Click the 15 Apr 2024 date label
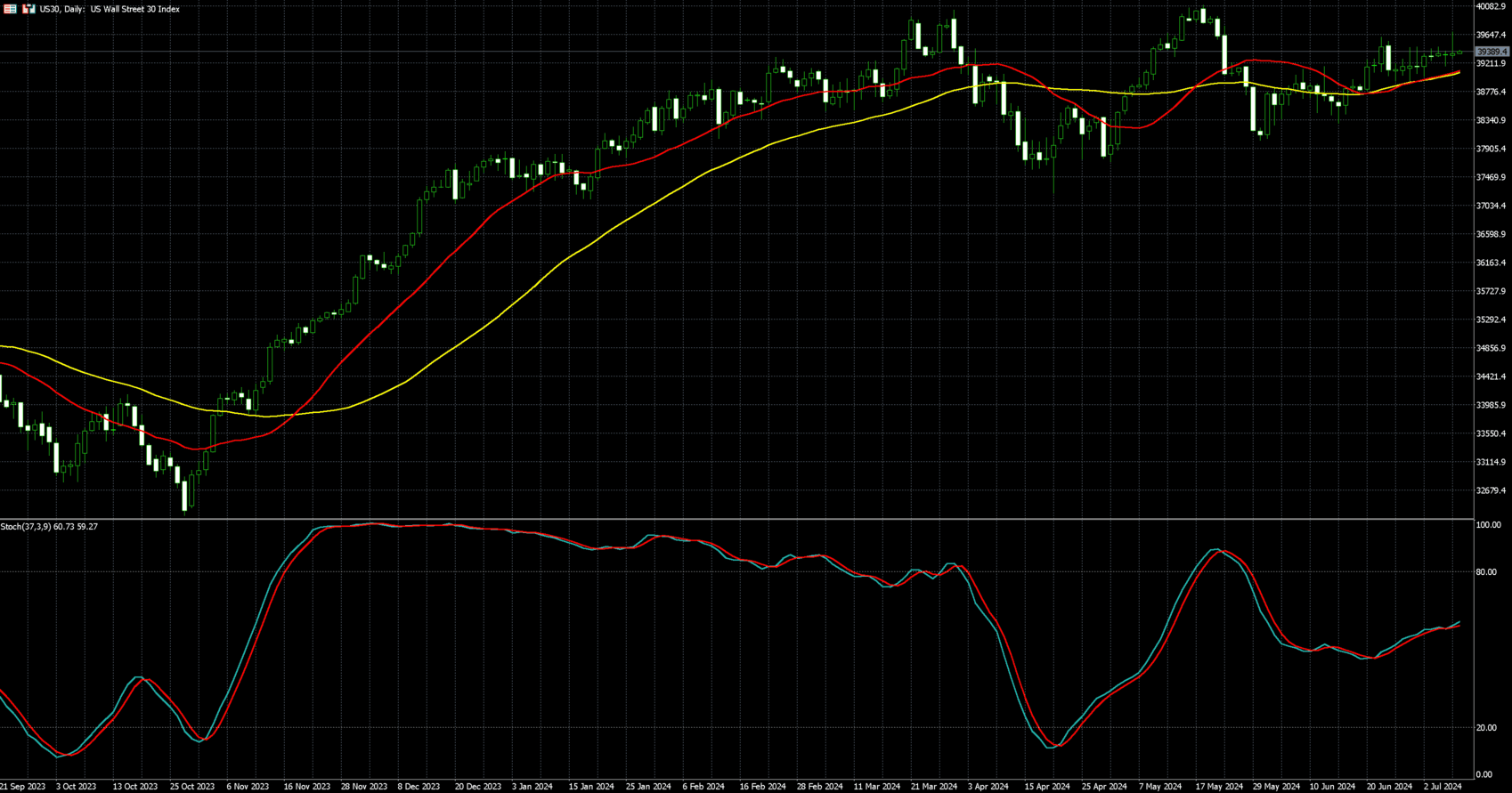 point(1047,787)
